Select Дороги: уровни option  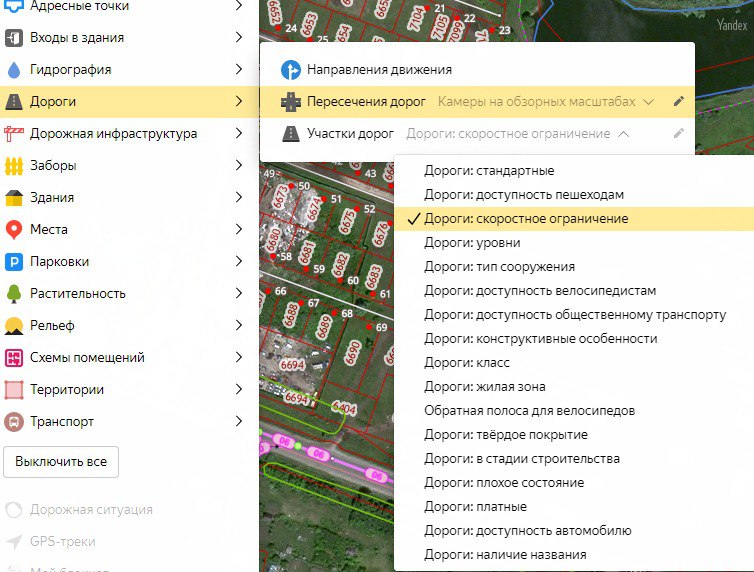point(574,243)
